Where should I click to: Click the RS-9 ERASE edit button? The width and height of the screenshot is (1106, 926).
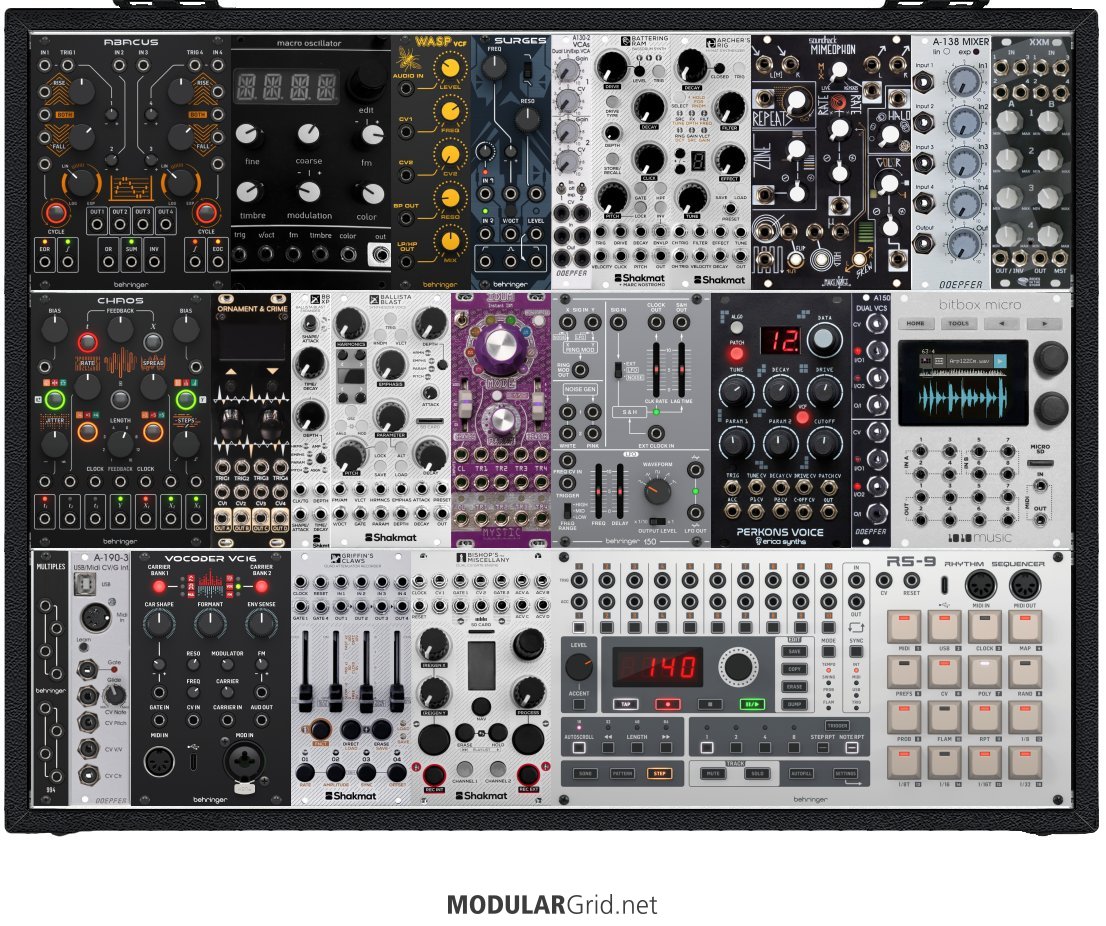click(794, 686)
